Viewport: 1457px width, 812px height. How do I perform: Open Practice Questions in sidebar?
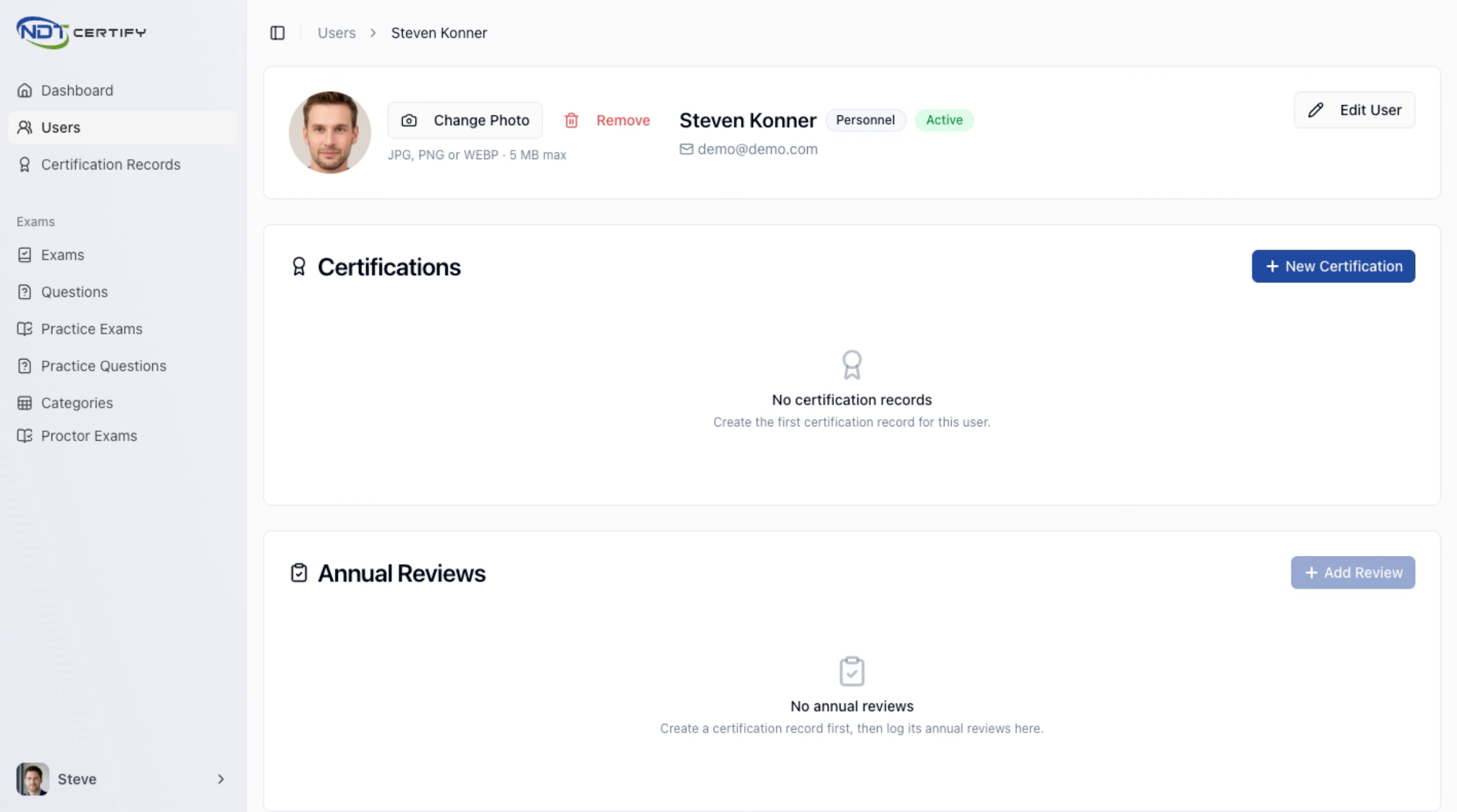coord(122,366)
